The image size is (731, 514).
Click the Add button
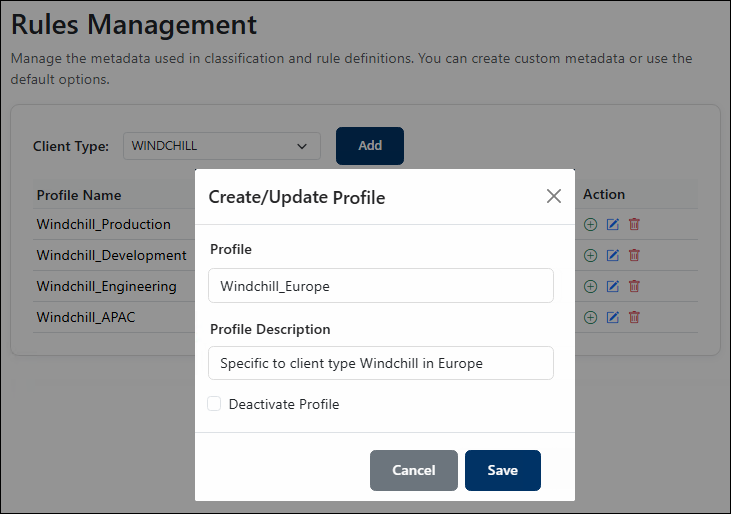click(370, 146)
